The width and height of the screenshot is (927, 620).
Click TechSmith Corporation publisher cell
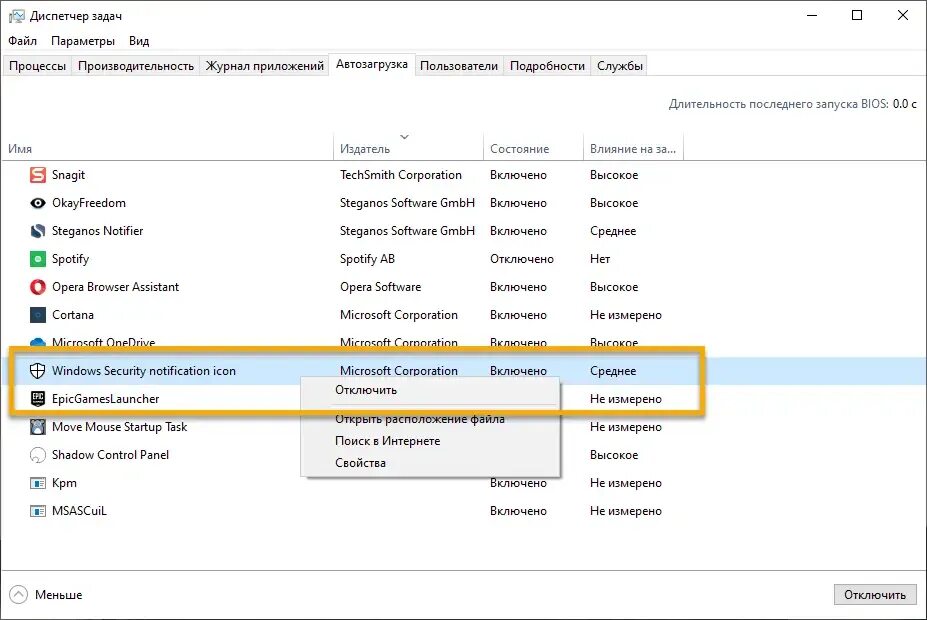pos(401,175)
